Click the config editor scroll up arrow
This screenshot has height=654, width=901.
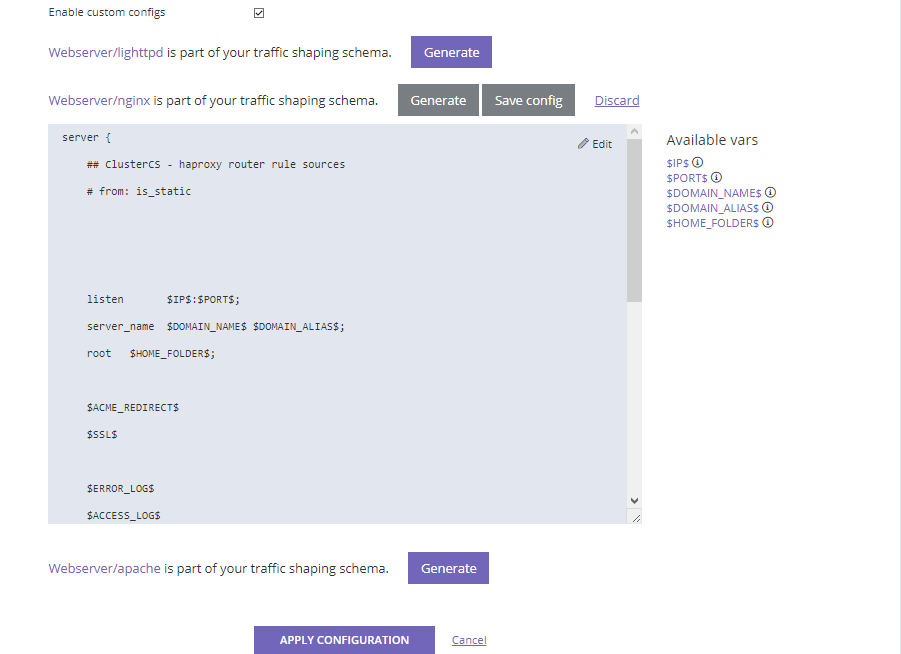[x=634, y=131]
